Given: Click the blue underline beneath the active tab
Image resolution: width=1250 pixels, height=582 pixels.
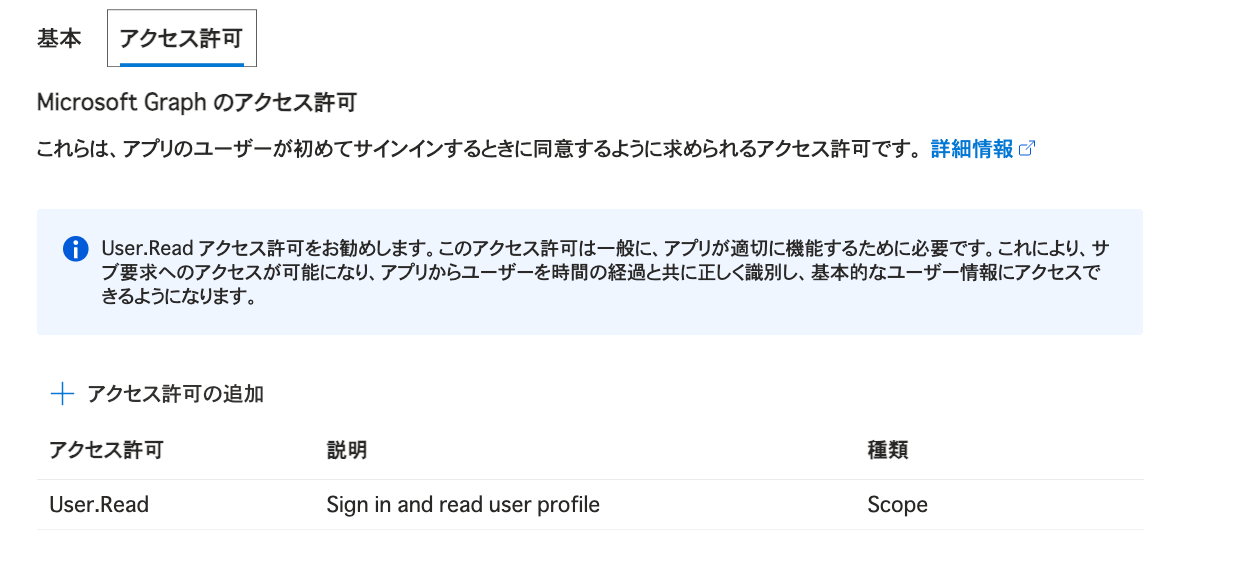Looking at the screenshot, I should point(181,64).
